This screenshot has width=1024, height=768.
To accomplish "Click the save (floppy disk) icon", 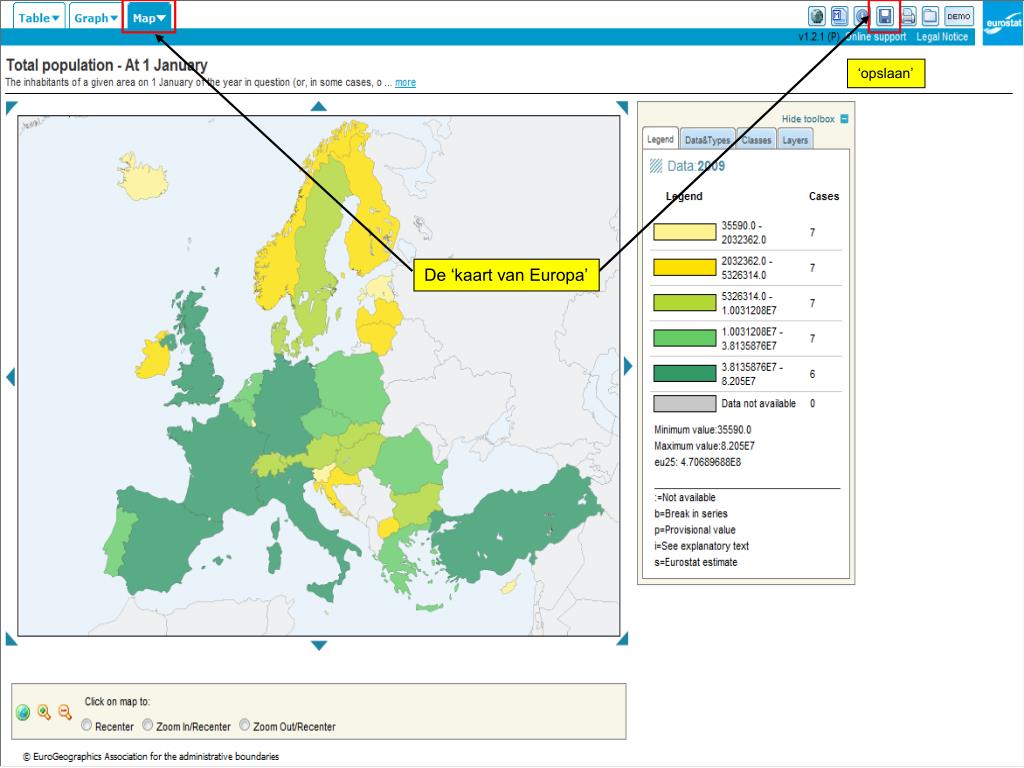I will (x=885, y=16).
